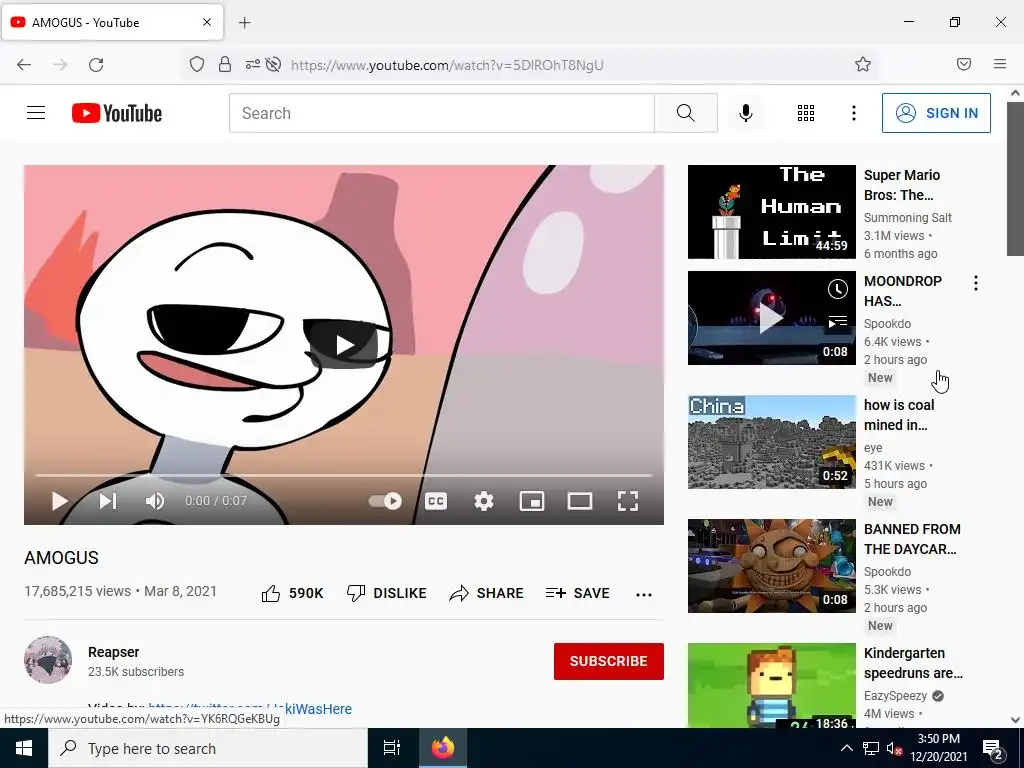Open the Windows notification center
The width and height of the screenshot is (1024, 768).
(993, 748)
